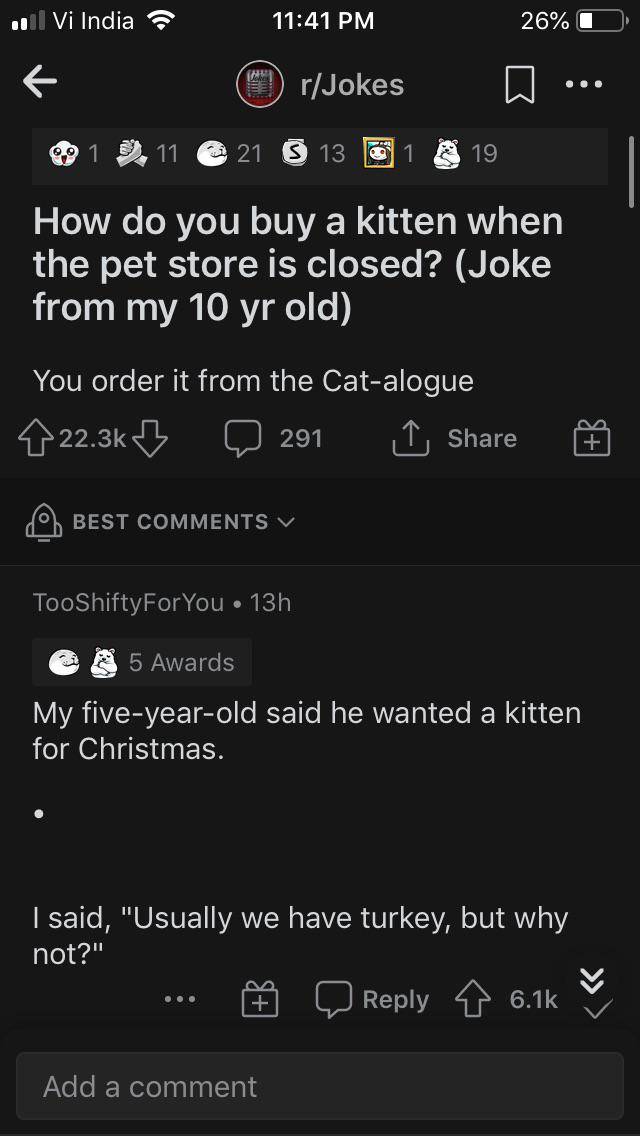Tap the Add a comment field
This screenshot has width=640, height=1136.
click(320, 1086)
